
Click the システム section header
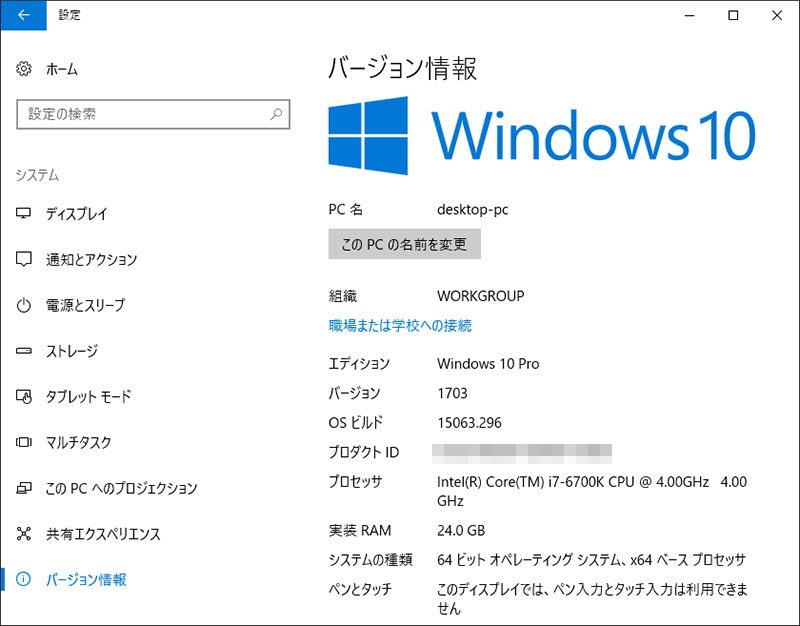click(x=37, y=175)
